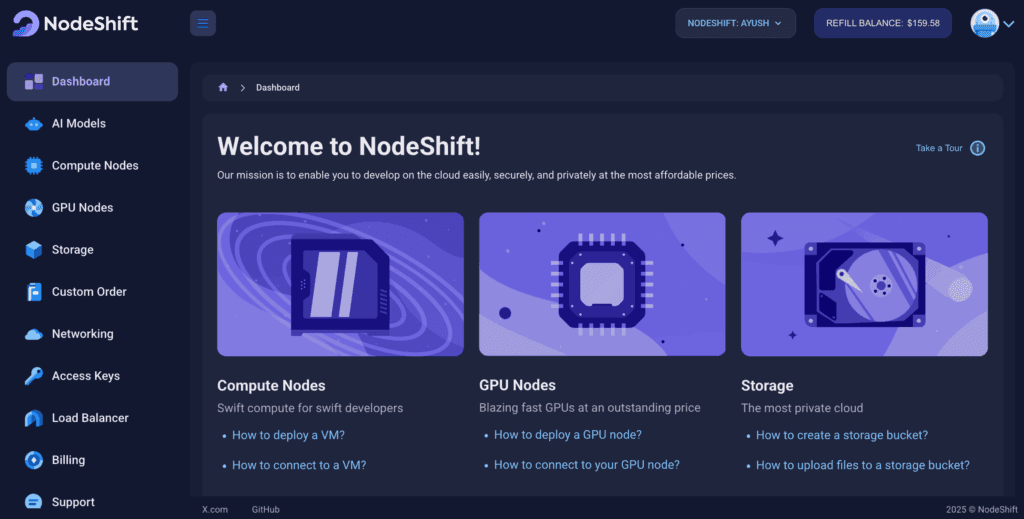Select Custom Order from the sidebar
The height and width of the screenshot is (519, 1024).
89,292
